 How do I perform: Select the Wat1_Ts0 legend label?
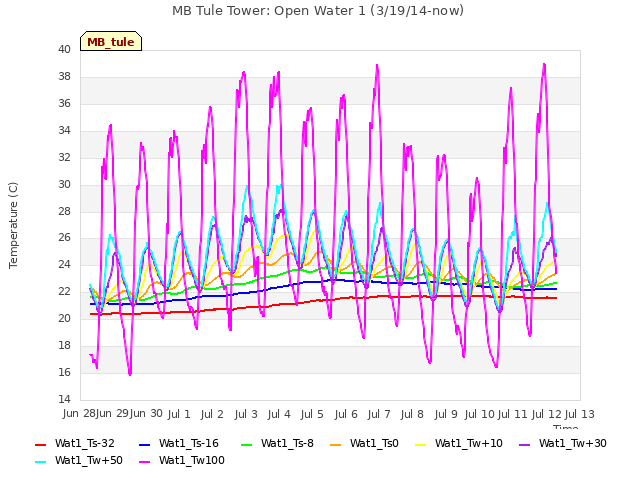[374, 443]
